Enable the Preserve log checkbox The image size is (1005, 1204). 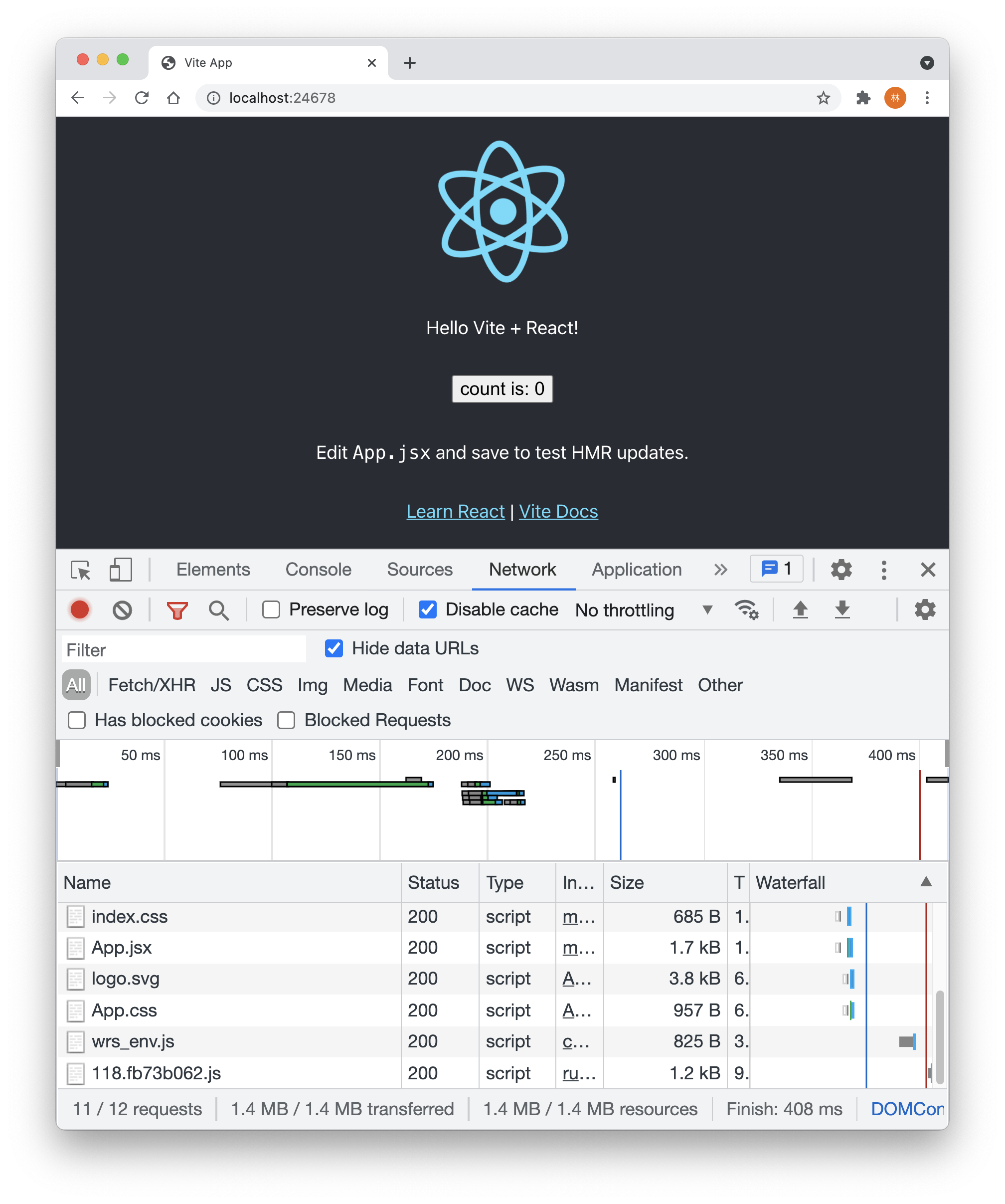point(271,609)
